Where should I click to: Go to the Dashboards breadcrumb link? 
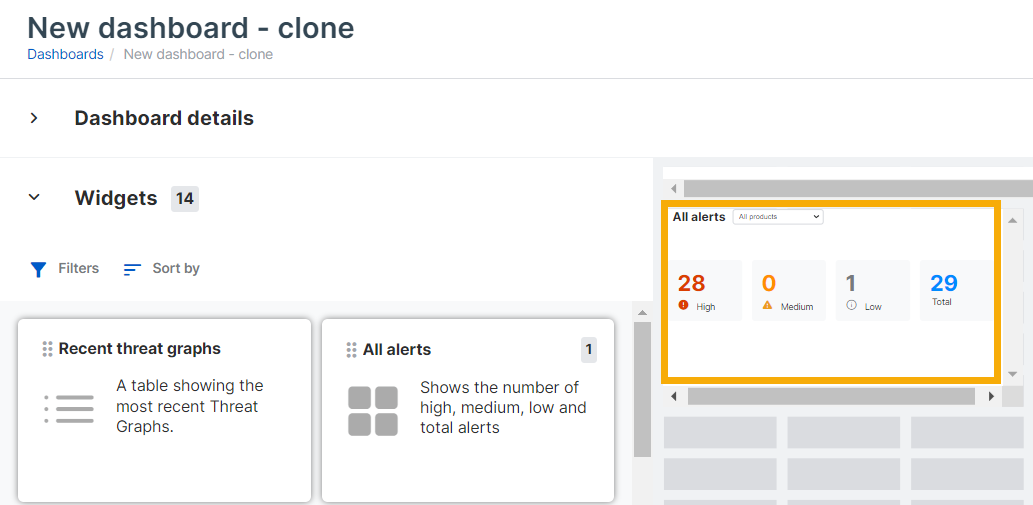[65, 54]
